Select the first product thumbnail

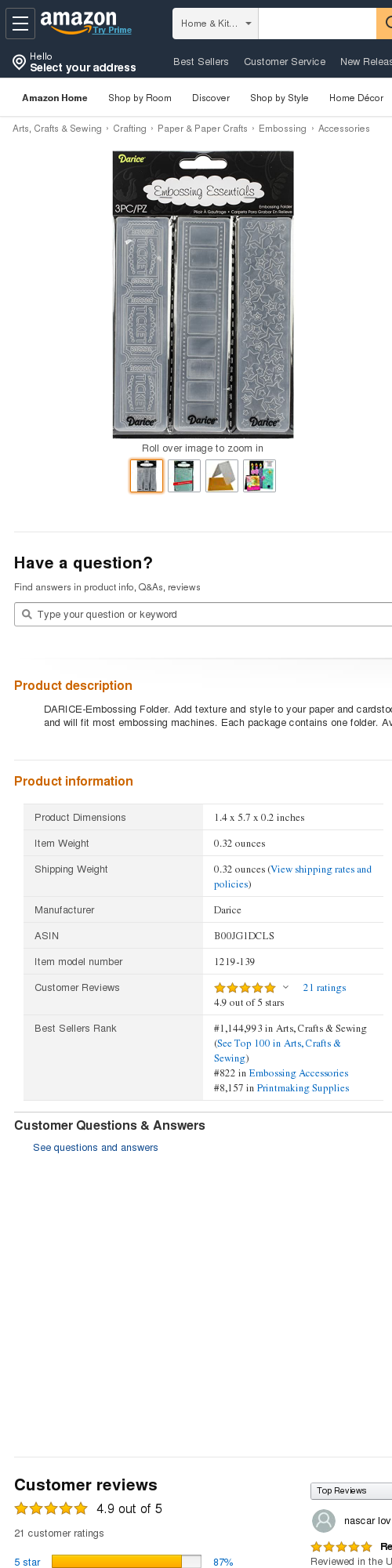[147, 476]
